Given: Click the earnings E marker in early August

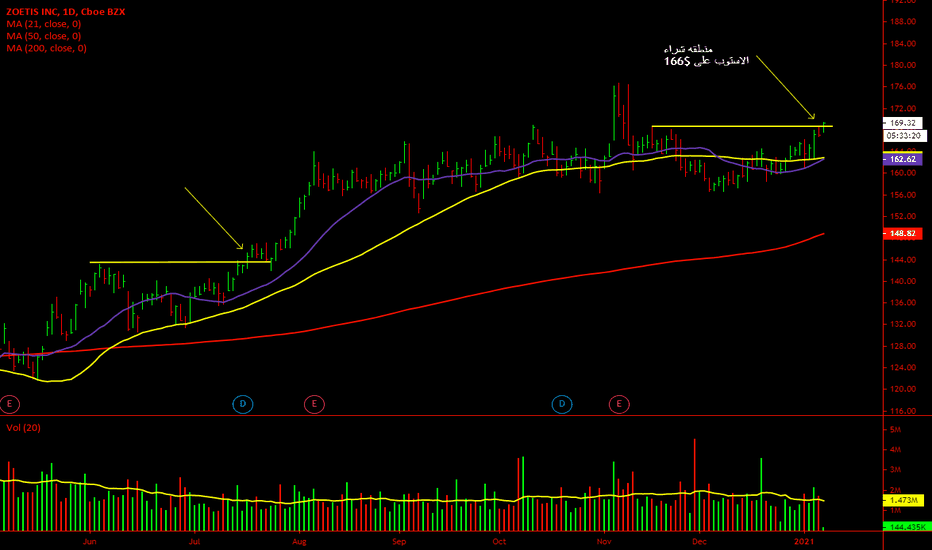Looking at the screenshot, I should (x=314, y=404).
